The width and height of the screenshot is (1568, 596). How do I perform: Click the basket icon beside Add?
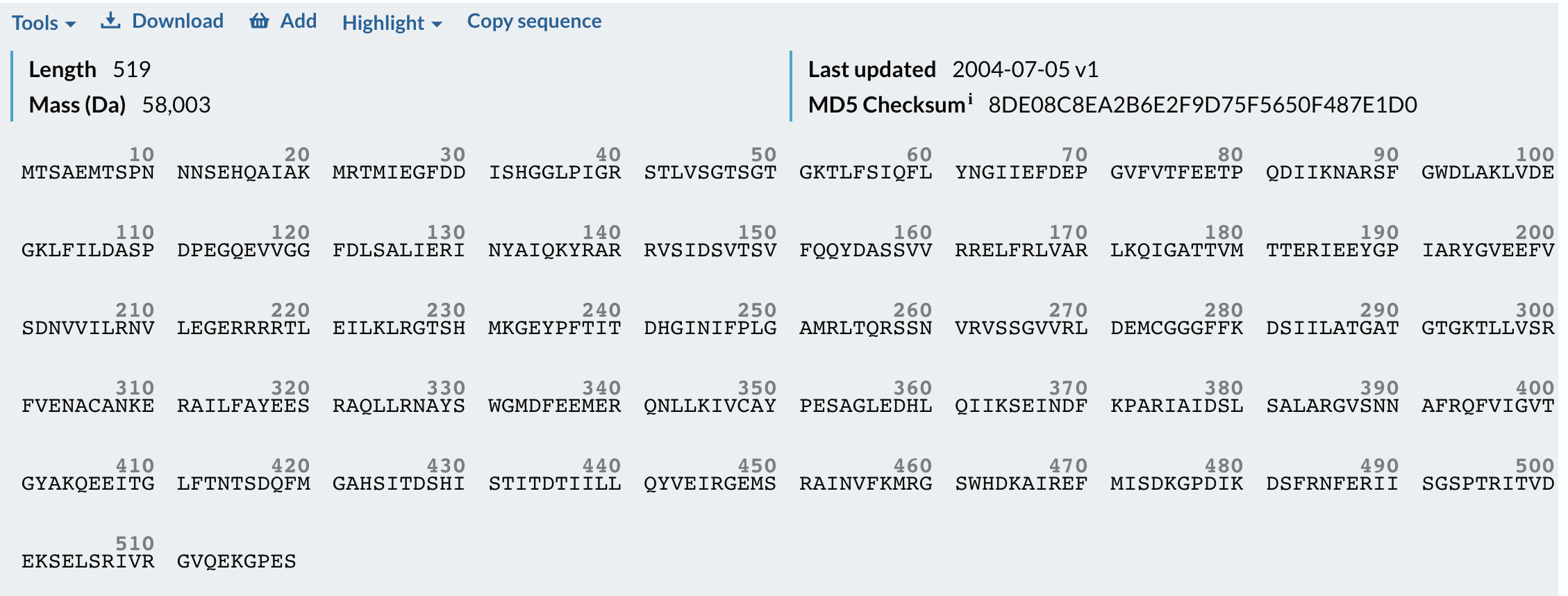tap(259, 21)
